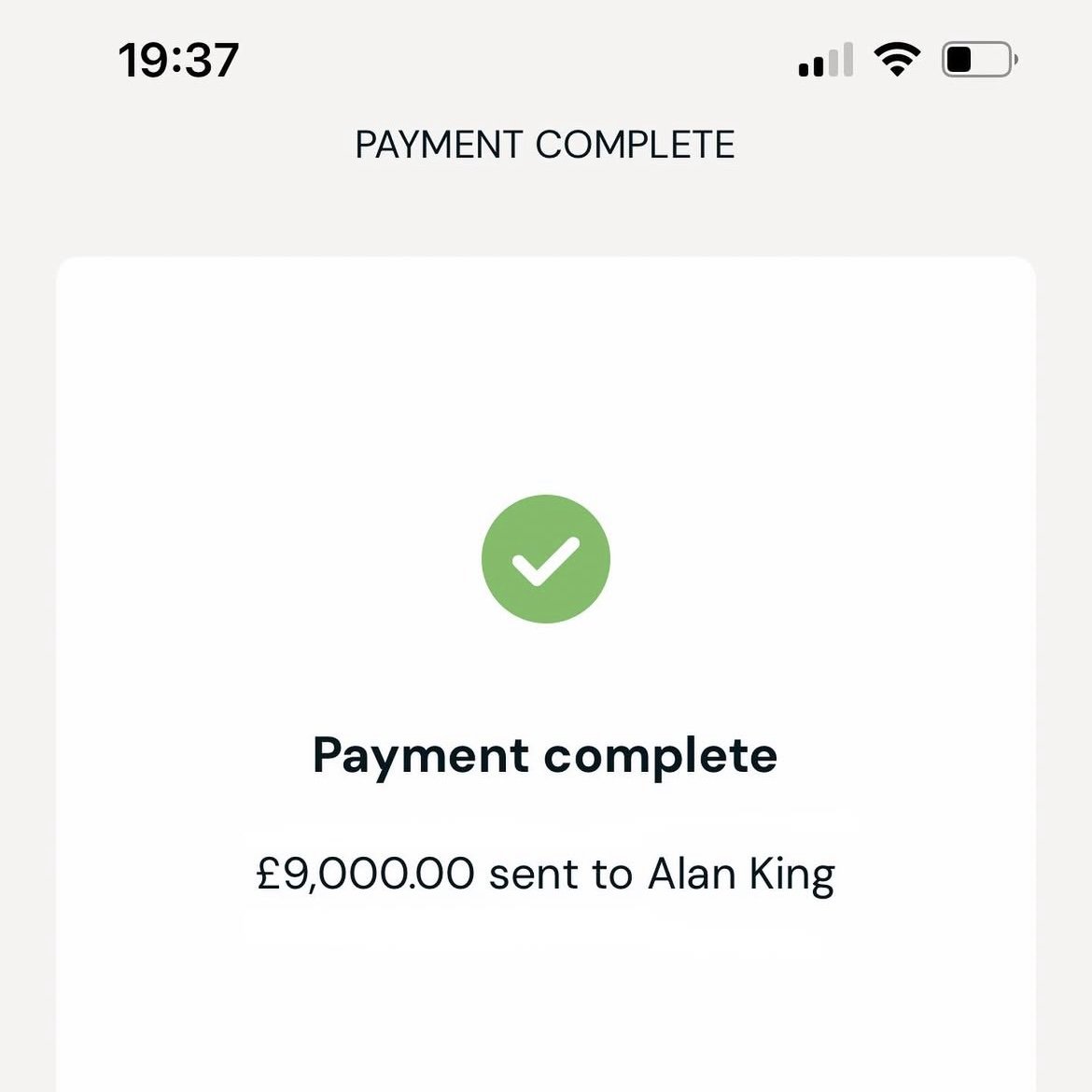Tap the Wi-Fi status icon
Viewport: 1092px width, 1092px height.
click(x=896, y=60)
